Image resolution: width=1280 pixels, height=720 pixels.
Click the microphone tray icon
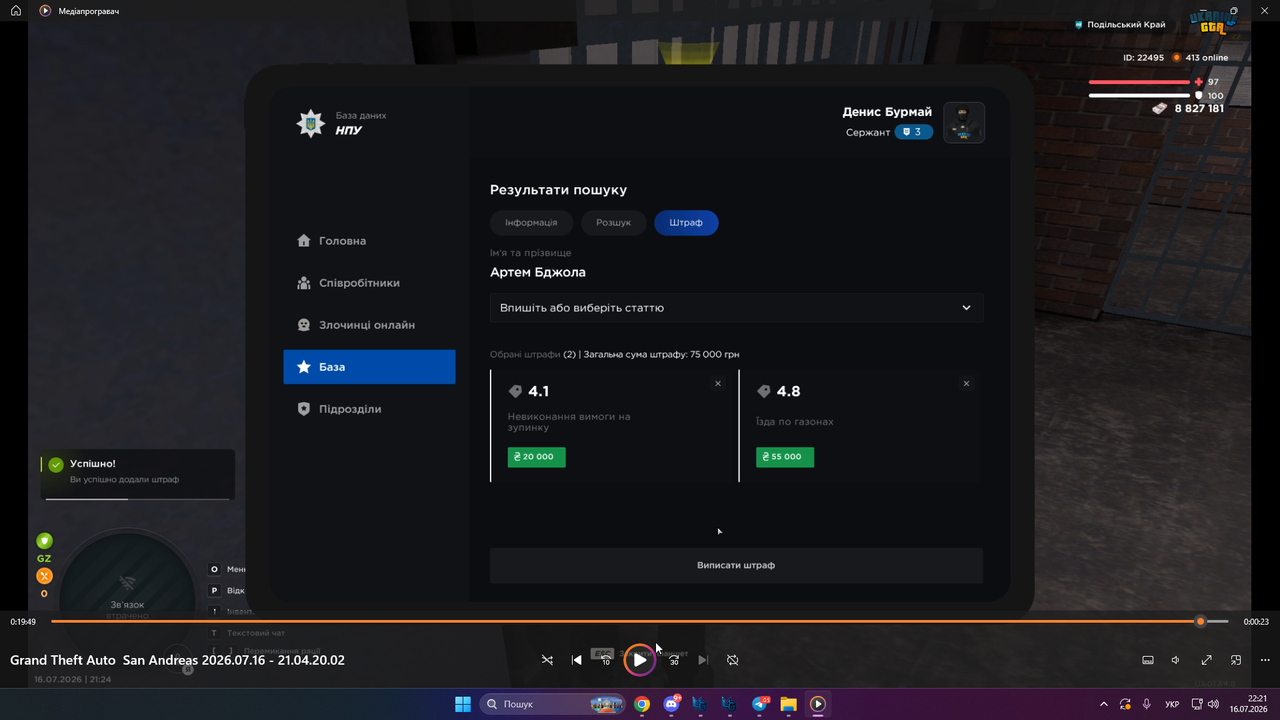[1147, 704]
